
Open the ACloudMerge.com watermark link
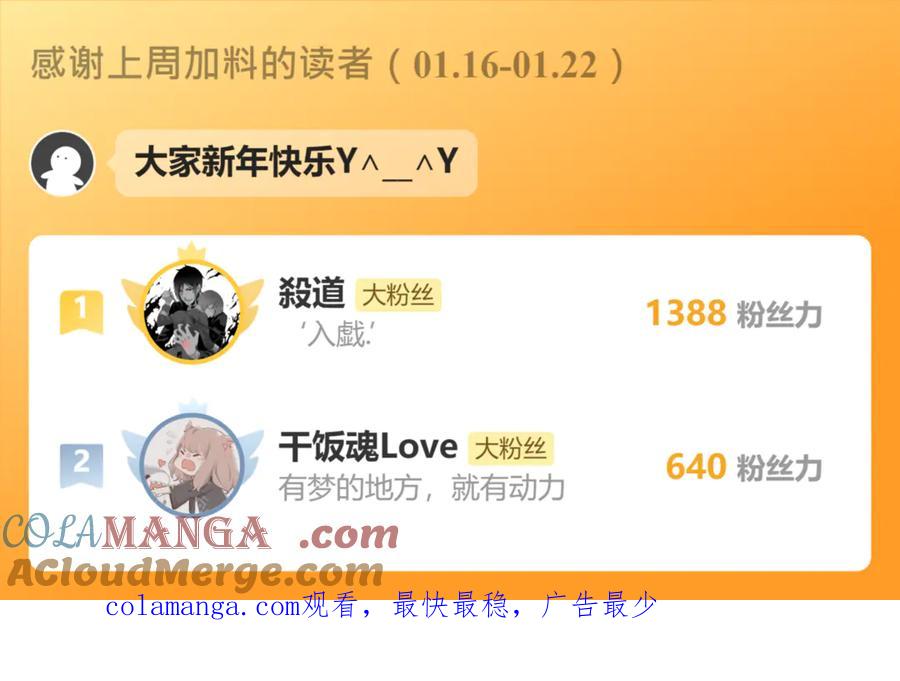coord(195,574)
